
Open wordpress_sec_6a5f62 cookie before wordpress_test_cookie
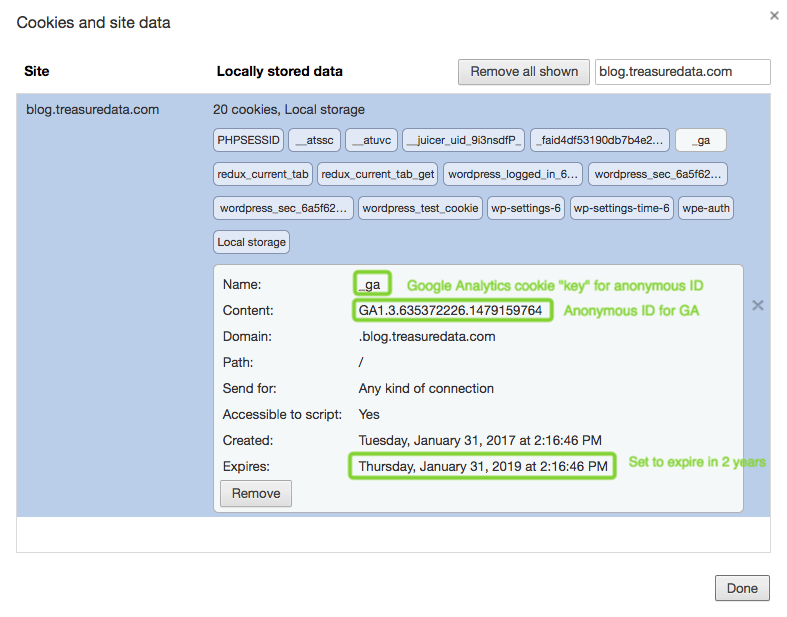[x=283, y=208]
